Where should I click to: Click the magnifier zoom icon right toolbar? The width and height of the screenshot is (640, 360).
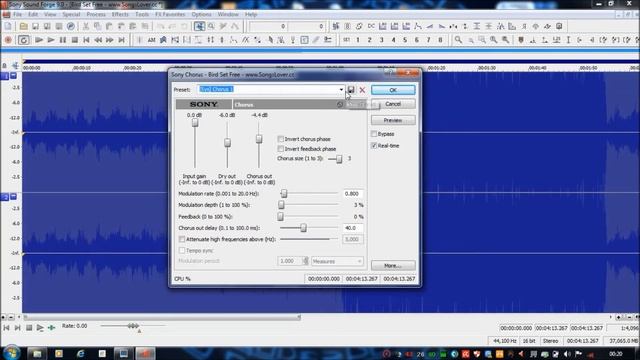click(458, 40)
